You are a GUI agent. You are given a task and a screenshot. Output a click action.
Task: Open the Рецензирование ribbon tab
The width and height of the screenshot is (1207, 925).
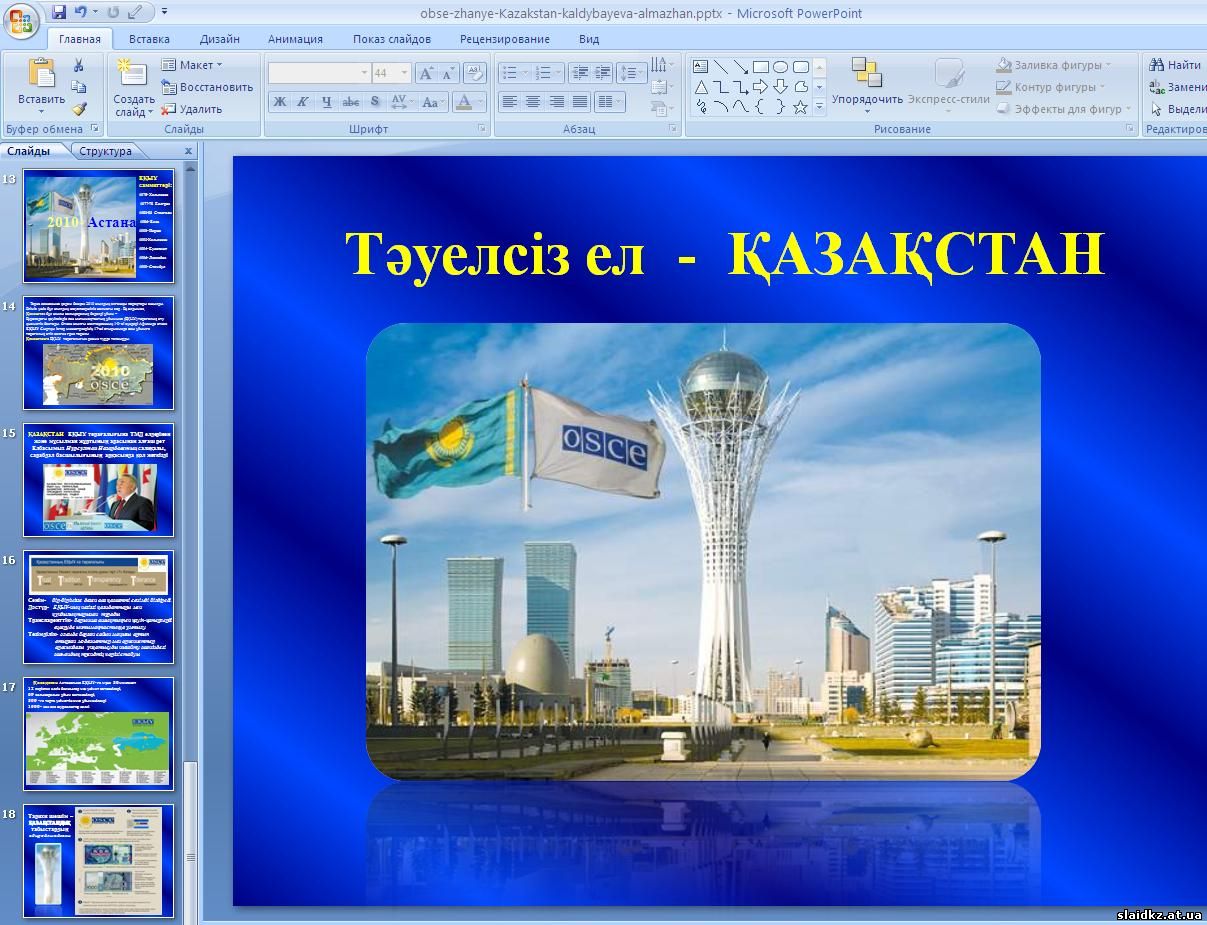point(505,39)
